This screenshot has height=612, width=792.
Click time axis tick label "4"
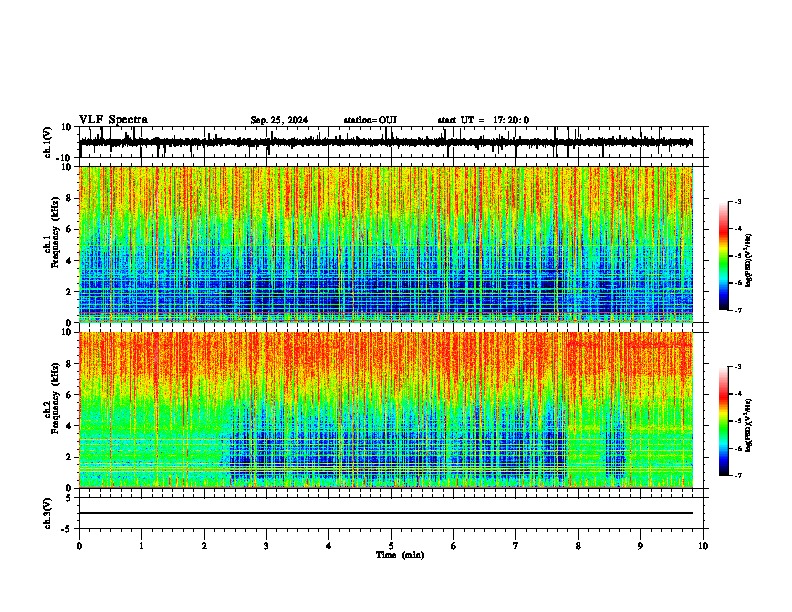tap(329, 546)
